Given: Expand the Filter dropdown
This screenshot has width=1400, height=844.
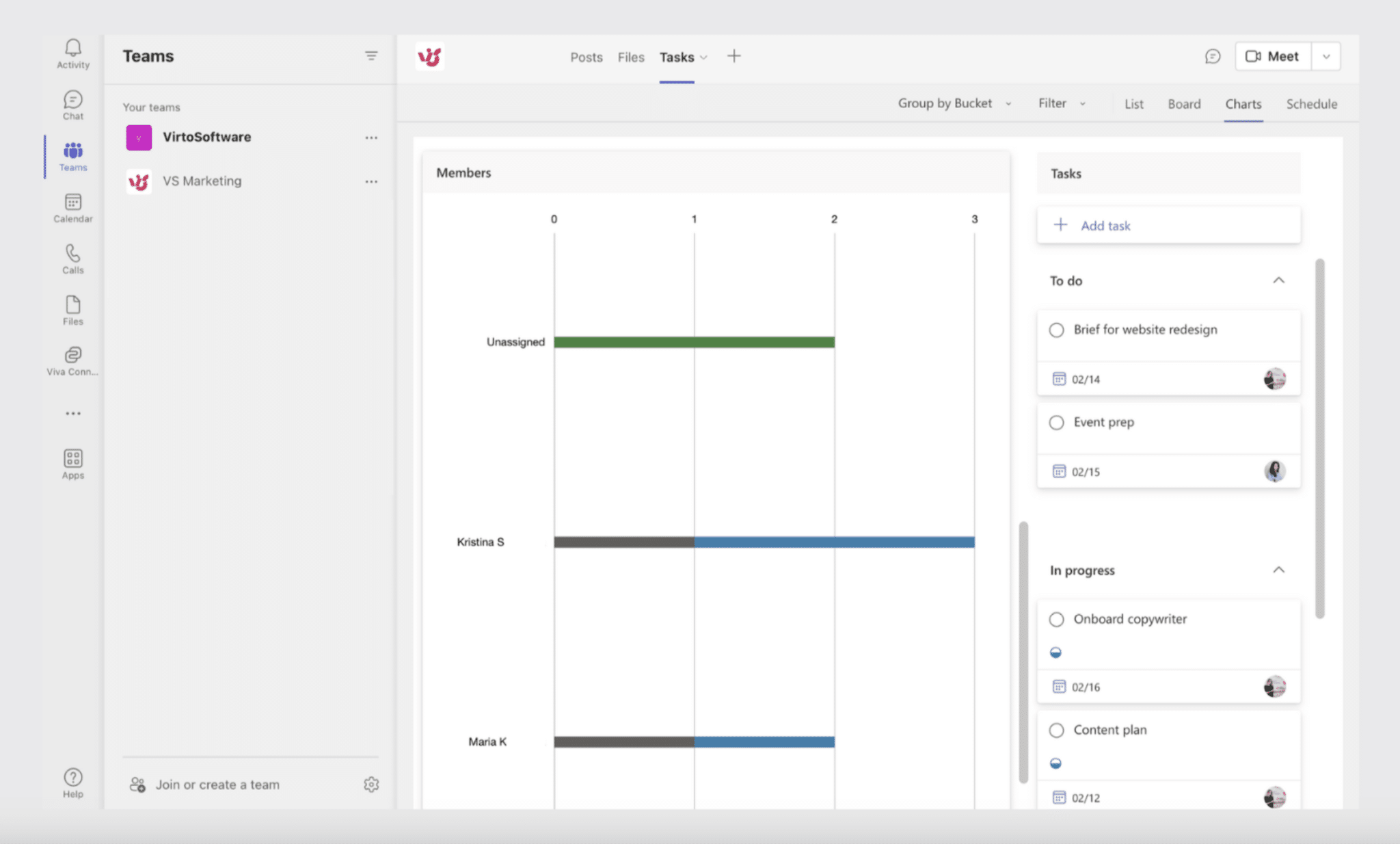Looking at the screenshot, I should [1060, 103].
